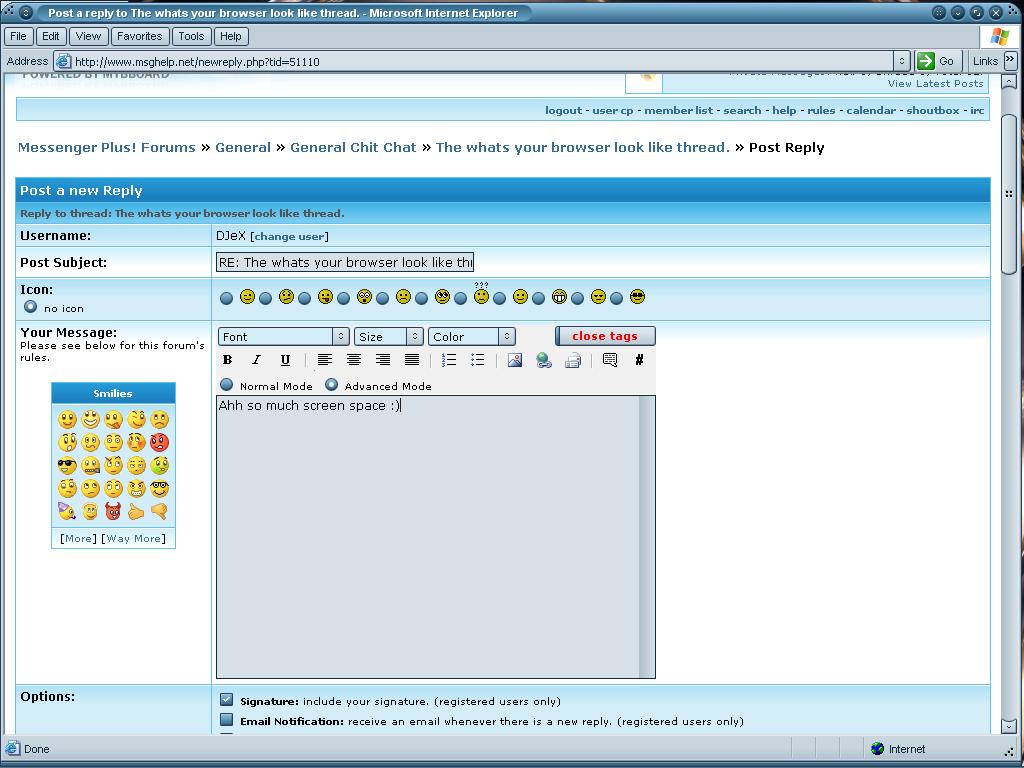
Task: Justify message text
Action: 411,360
